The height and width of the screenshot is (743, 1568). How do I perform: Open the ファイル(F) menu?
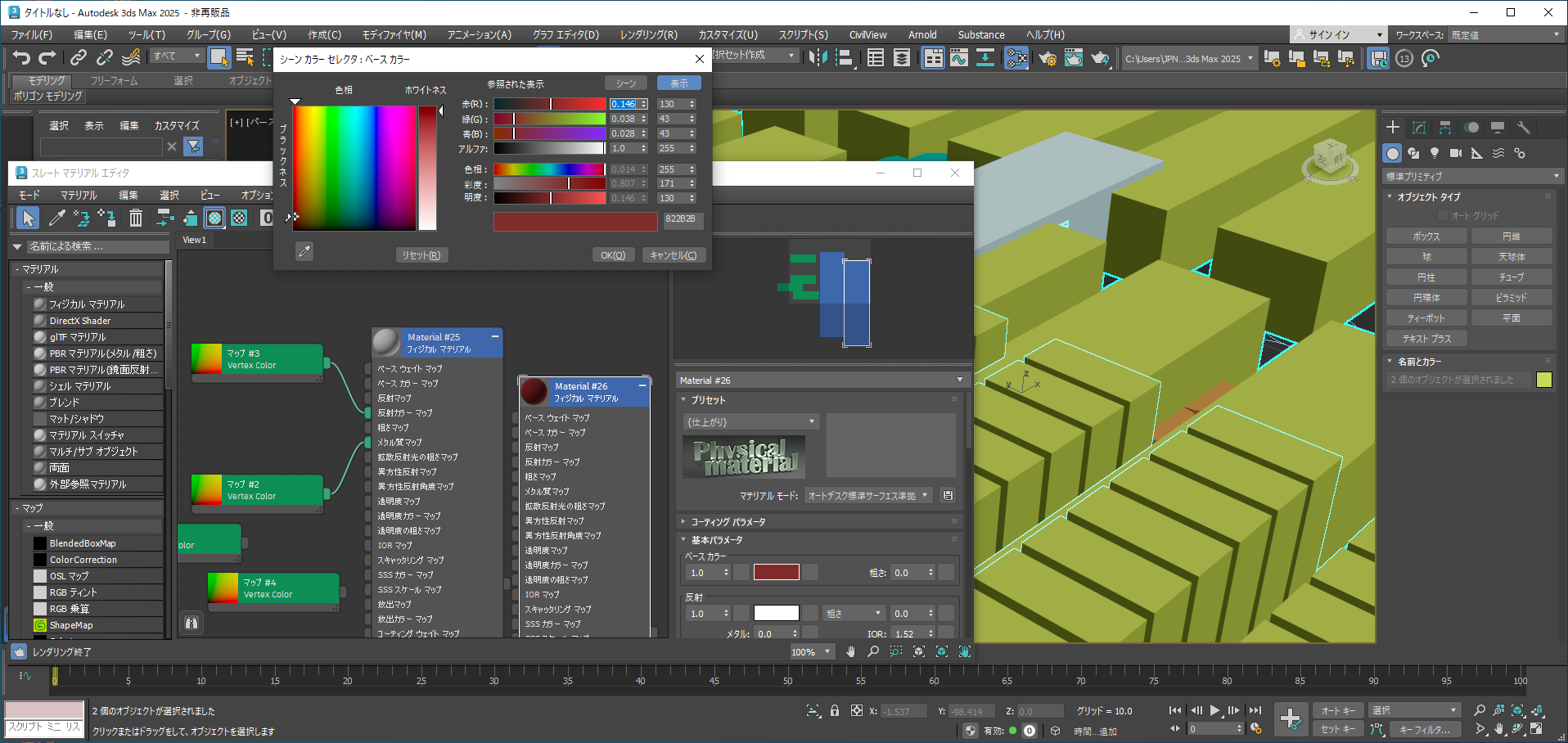click(x=32, y=34)
